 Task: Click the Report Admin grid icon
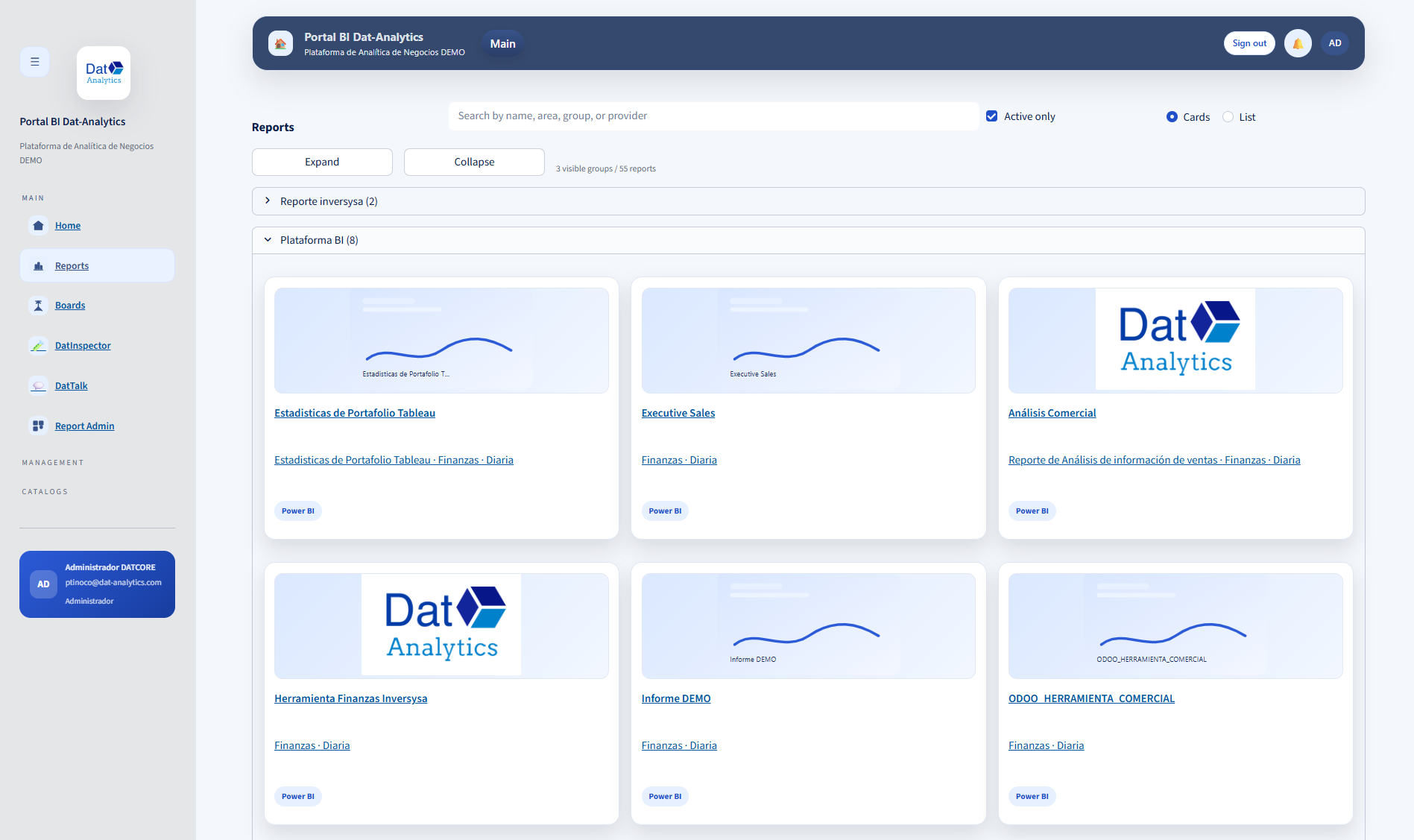[39, 426]
